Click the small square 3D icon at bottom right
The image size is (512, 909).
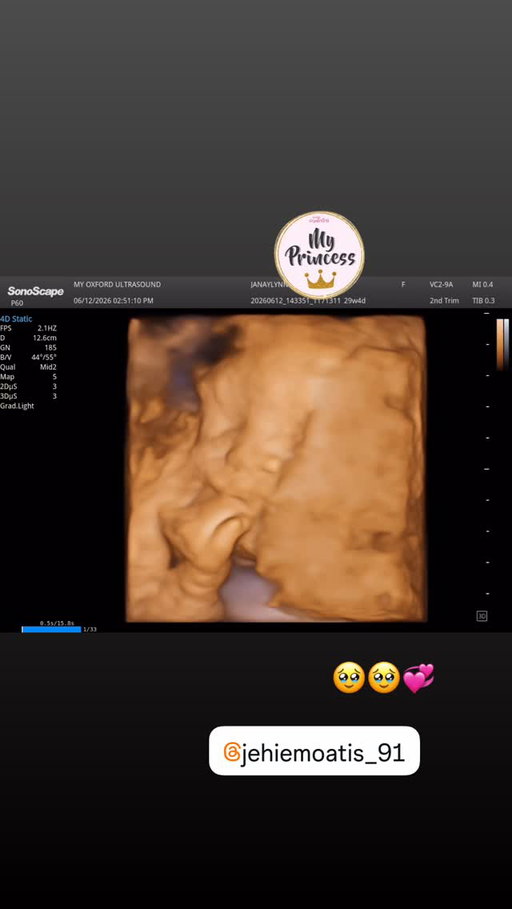pyautogui.click(x=481, y=616)
